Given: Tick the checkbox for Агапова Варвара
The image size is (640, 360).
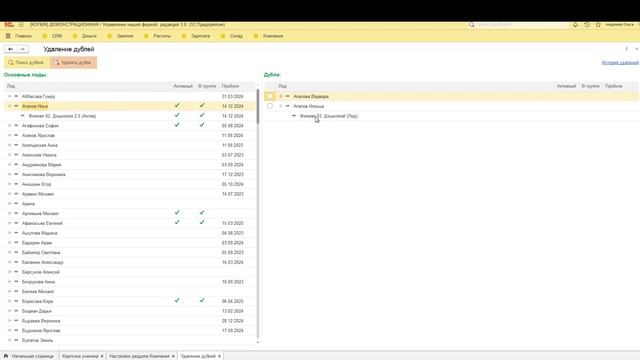Looking at the screenshot, I should tap(270, 96).
